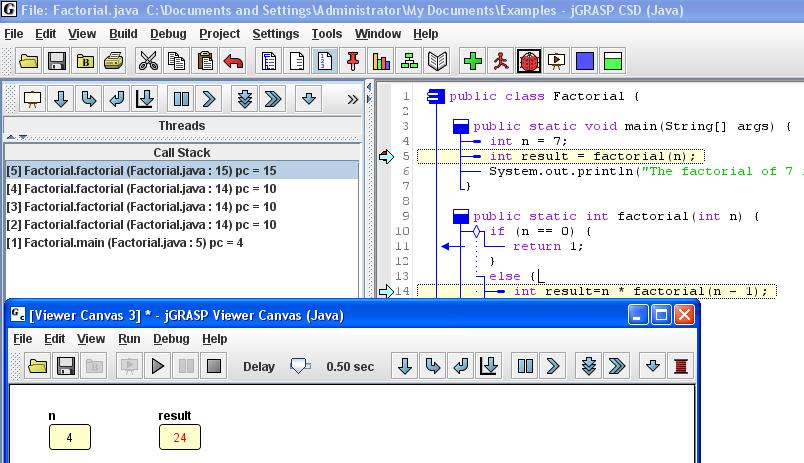Open Run menu in Viewer Canvas window

[x=129, y=339]
